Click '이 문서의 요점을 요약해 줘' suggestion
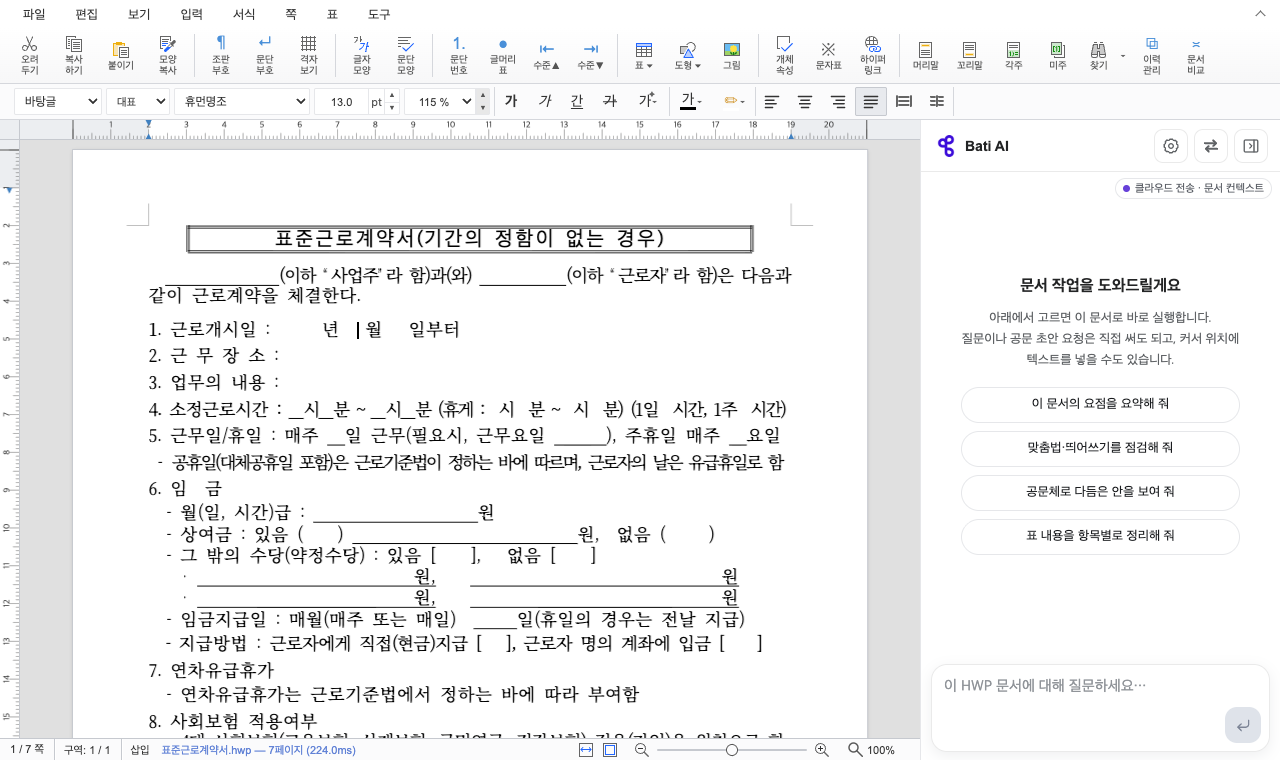 click(1100, 404)
